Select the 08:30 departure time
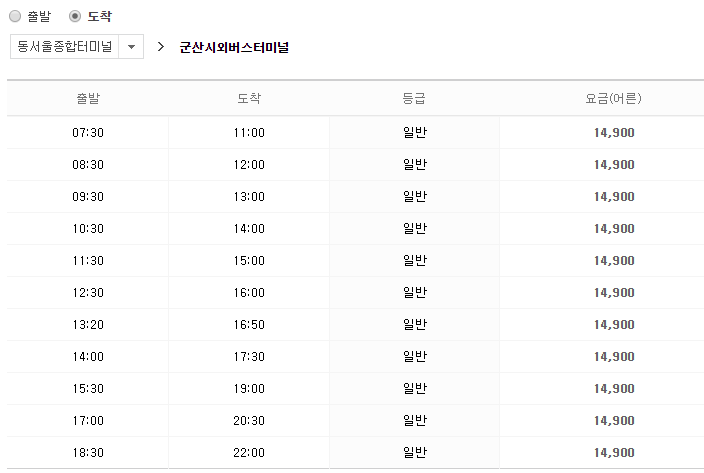The width and height of the screenshot is (704, 473). pyautogui.click(x=88, y=165)
